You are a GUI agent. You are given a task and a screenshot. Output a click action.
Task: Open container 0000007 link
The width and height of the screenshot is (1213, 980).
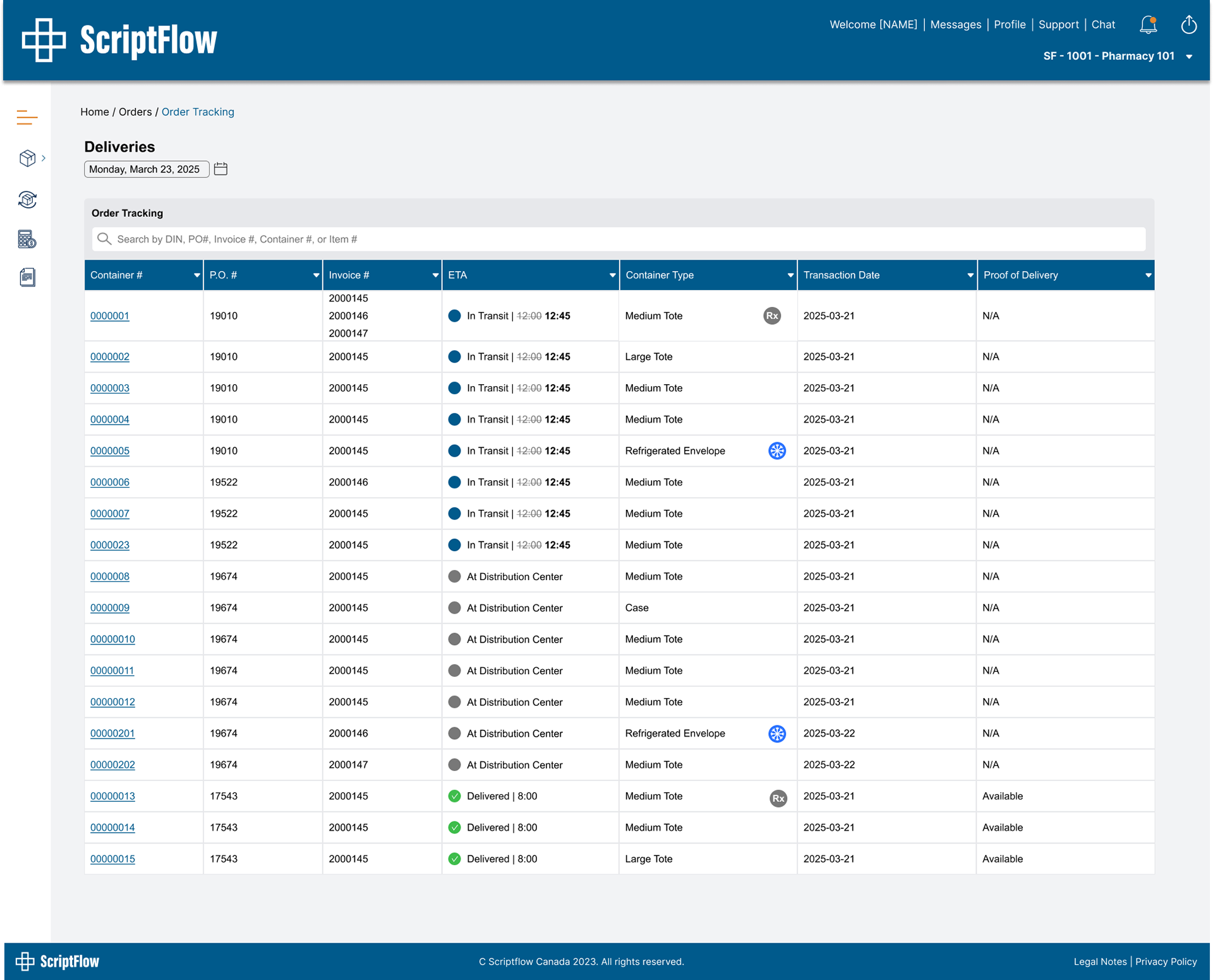(x=110, y=514)
